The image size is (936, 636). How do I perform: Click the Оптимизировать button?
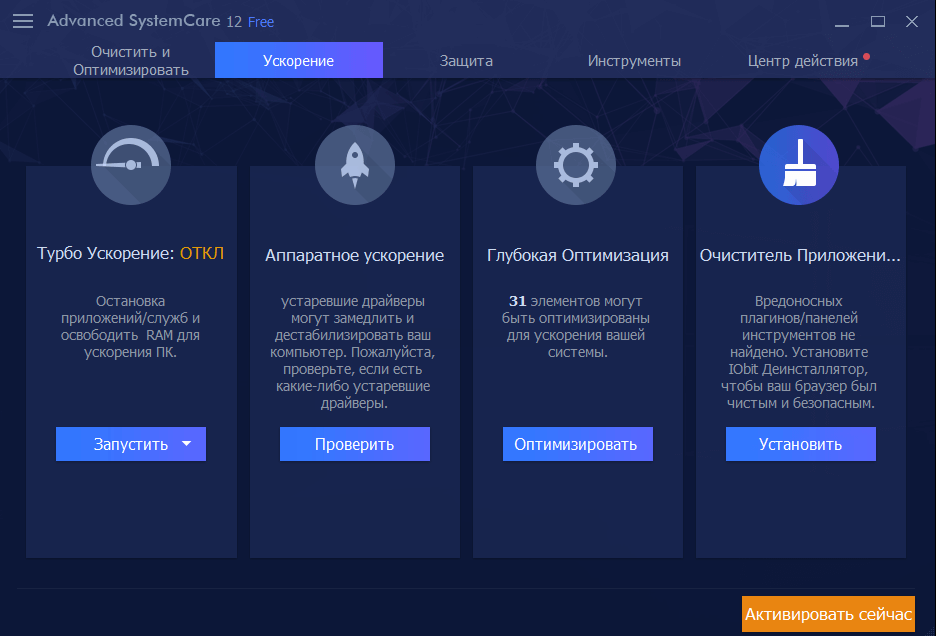click(x=578, y=444)
